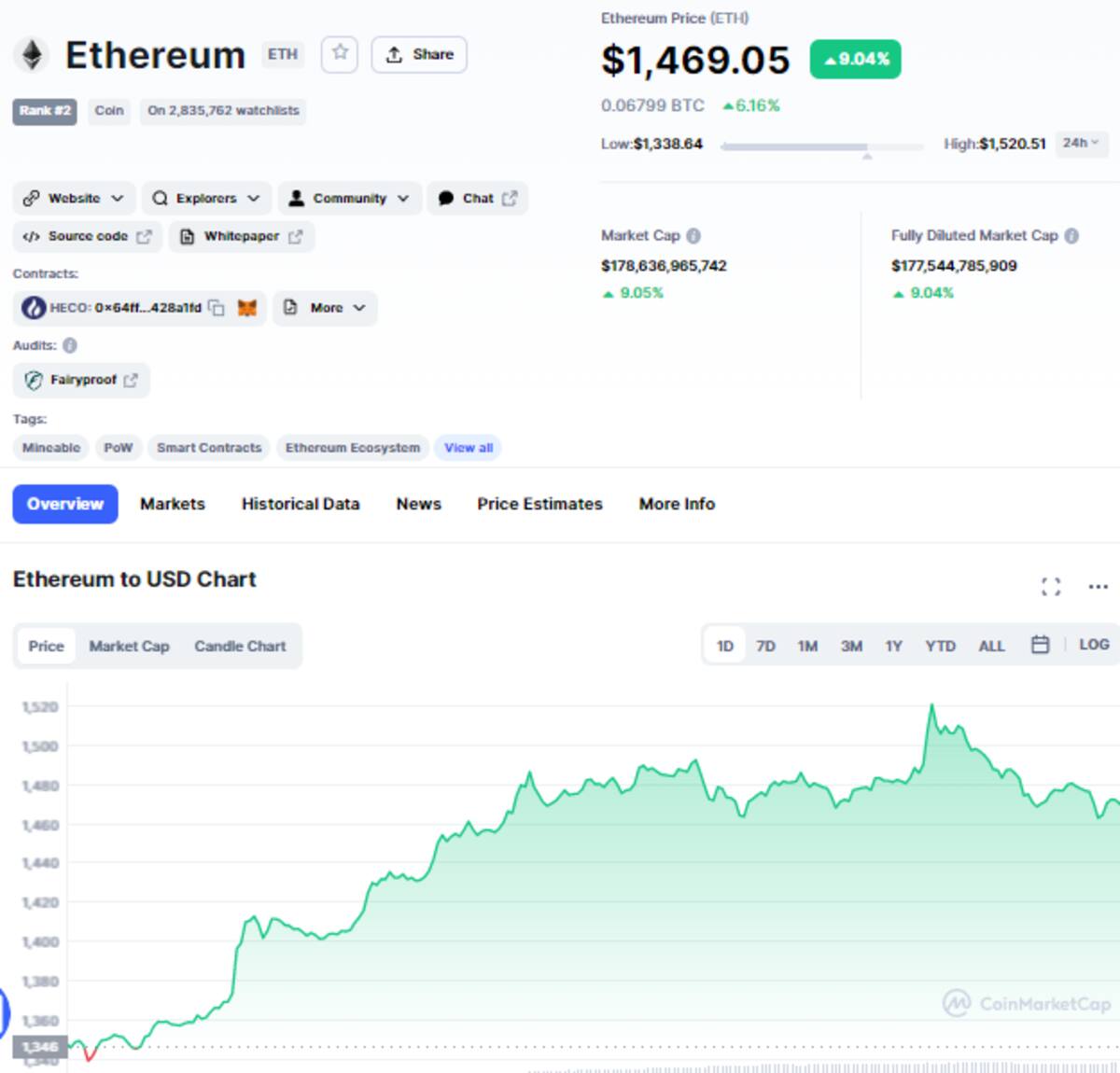
Task: Set chart range to 1Y
Action: click(893, 646)
